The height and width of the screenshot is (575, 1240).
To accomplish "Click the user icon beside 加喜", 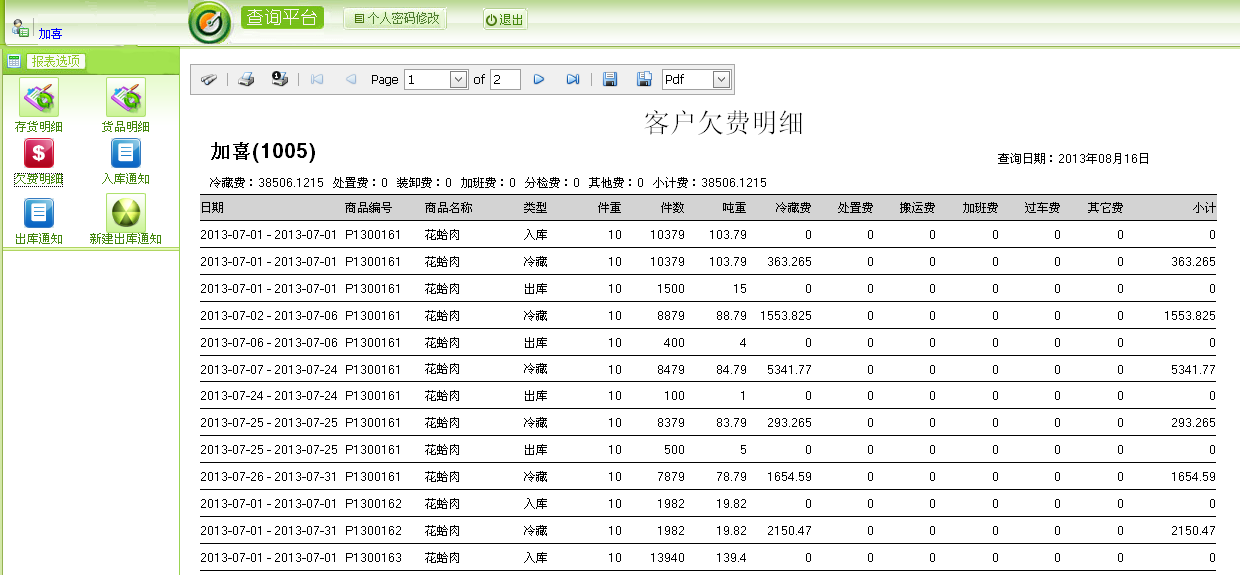I will (x=20, y=28).
